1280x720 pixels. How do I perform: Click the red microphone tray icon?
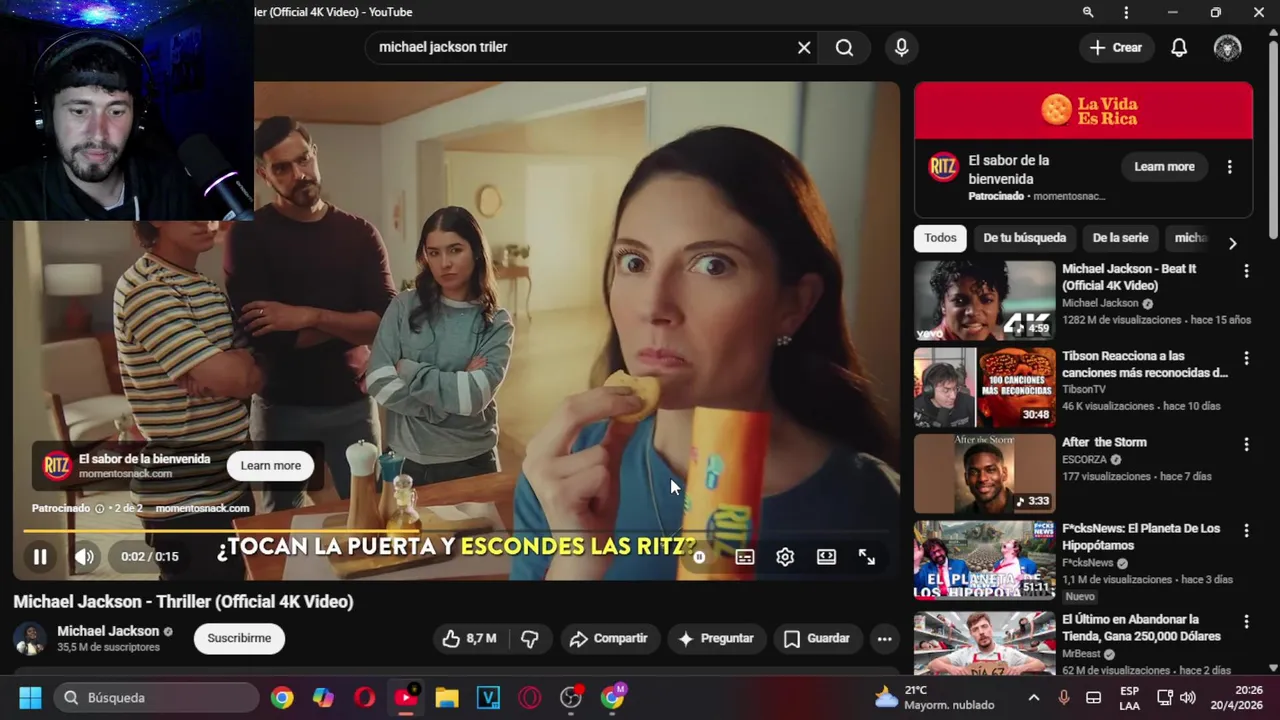tap(1064, 697)
